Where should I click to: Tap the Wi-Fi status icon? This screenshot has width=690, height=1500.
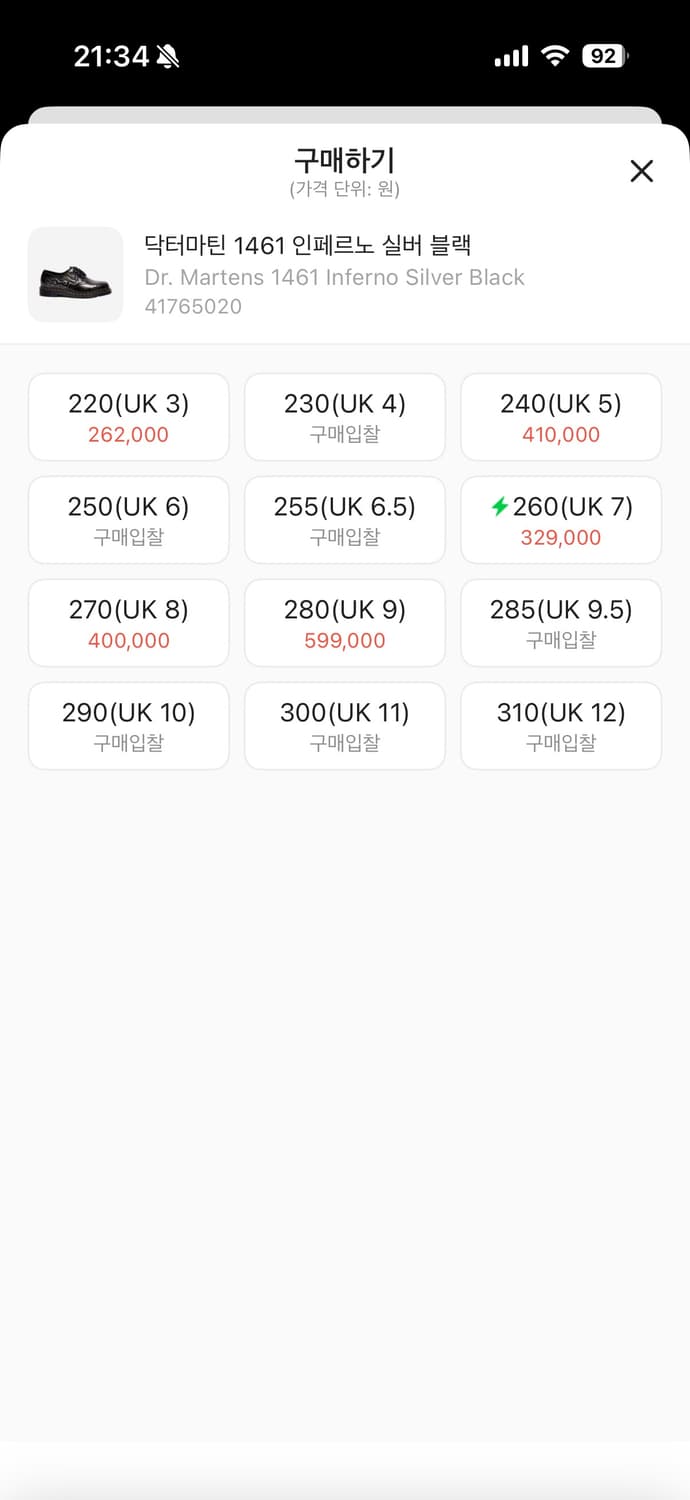555,56
